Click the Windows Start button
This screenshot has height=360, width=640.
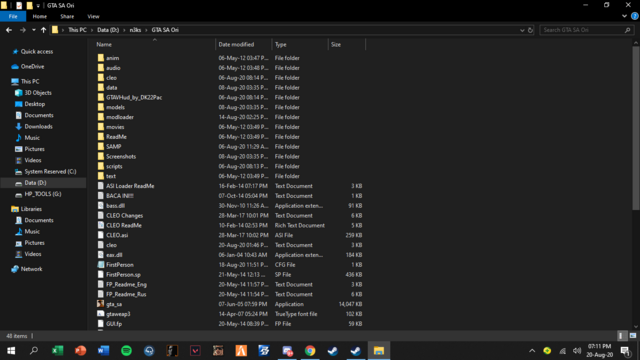(11, 351)
